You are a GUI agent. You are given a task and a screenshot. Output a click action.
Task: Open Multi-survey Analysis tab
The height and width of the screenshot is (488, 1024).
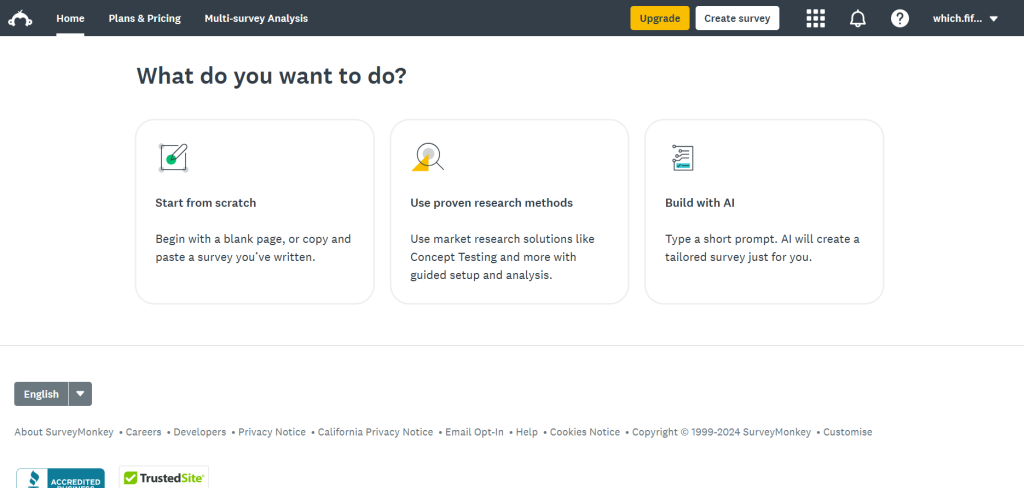pyautogui.click(x=256, y=18)
